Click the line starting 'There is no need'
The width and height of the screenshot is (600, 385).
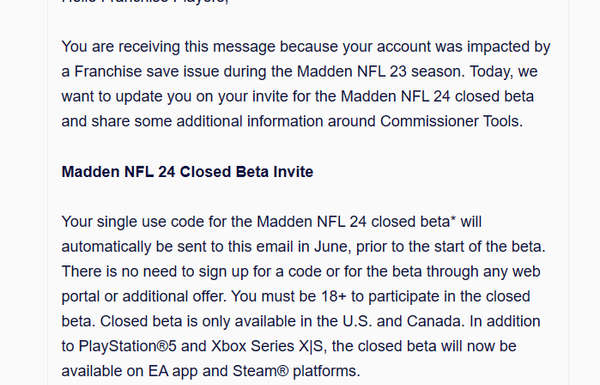pos(301,272)
